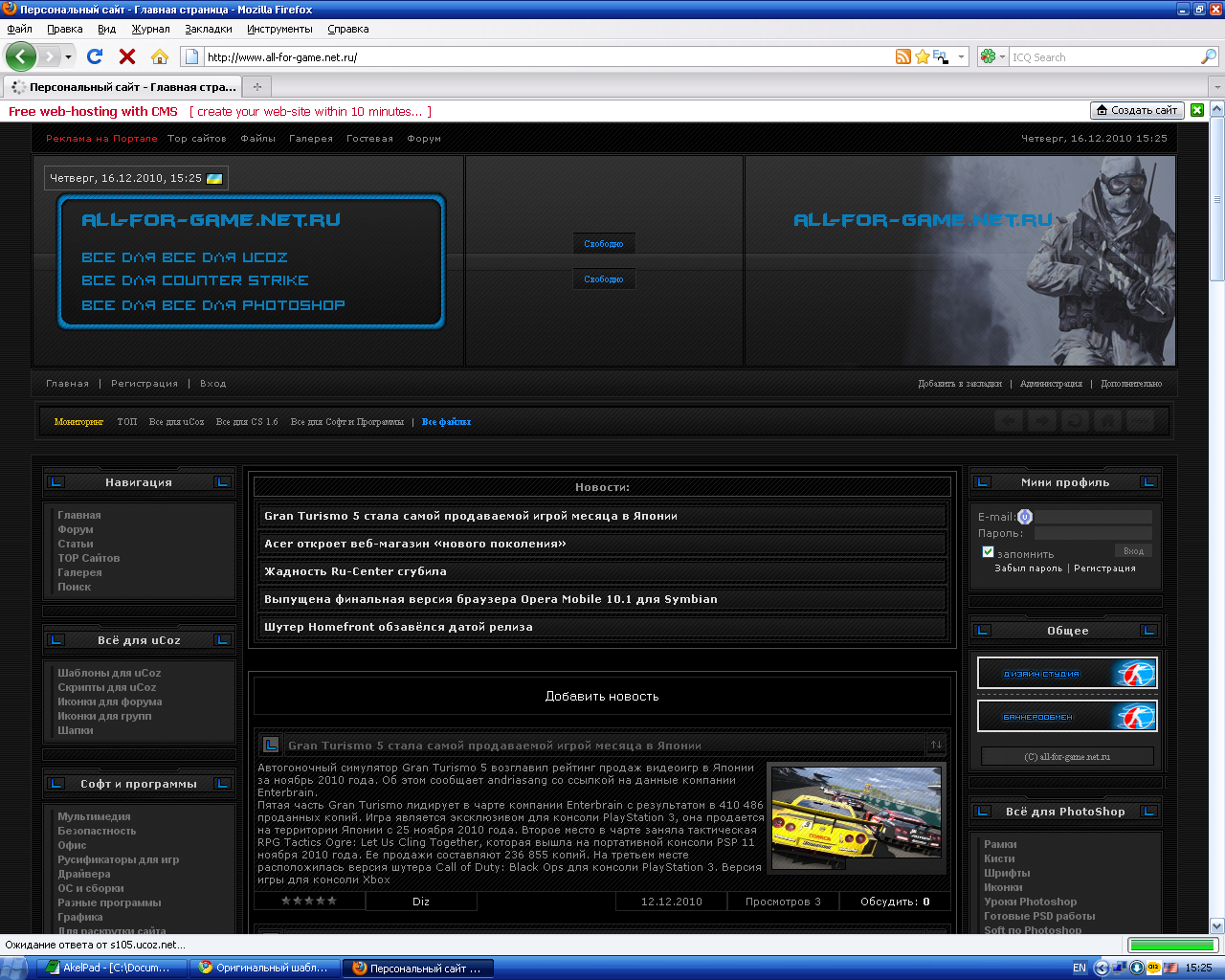The width and height of the screenshot is (1225, 980).
Task: Click site toolbar faded back arrow button
Action: pos(1010,421)
